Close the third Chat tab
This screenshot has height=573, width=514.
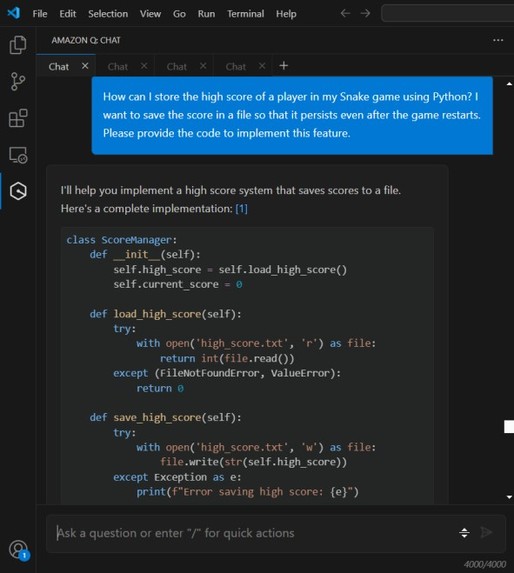click(x=203, y=66)
